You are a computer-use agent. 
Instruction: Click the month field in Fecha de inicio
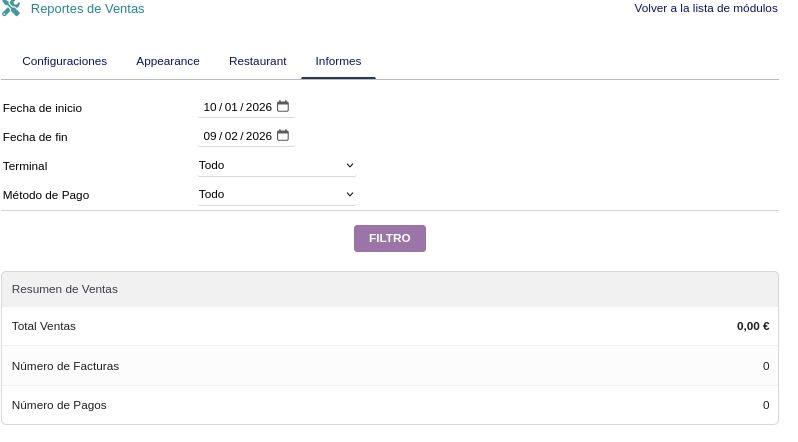click(x=231, y=107)
